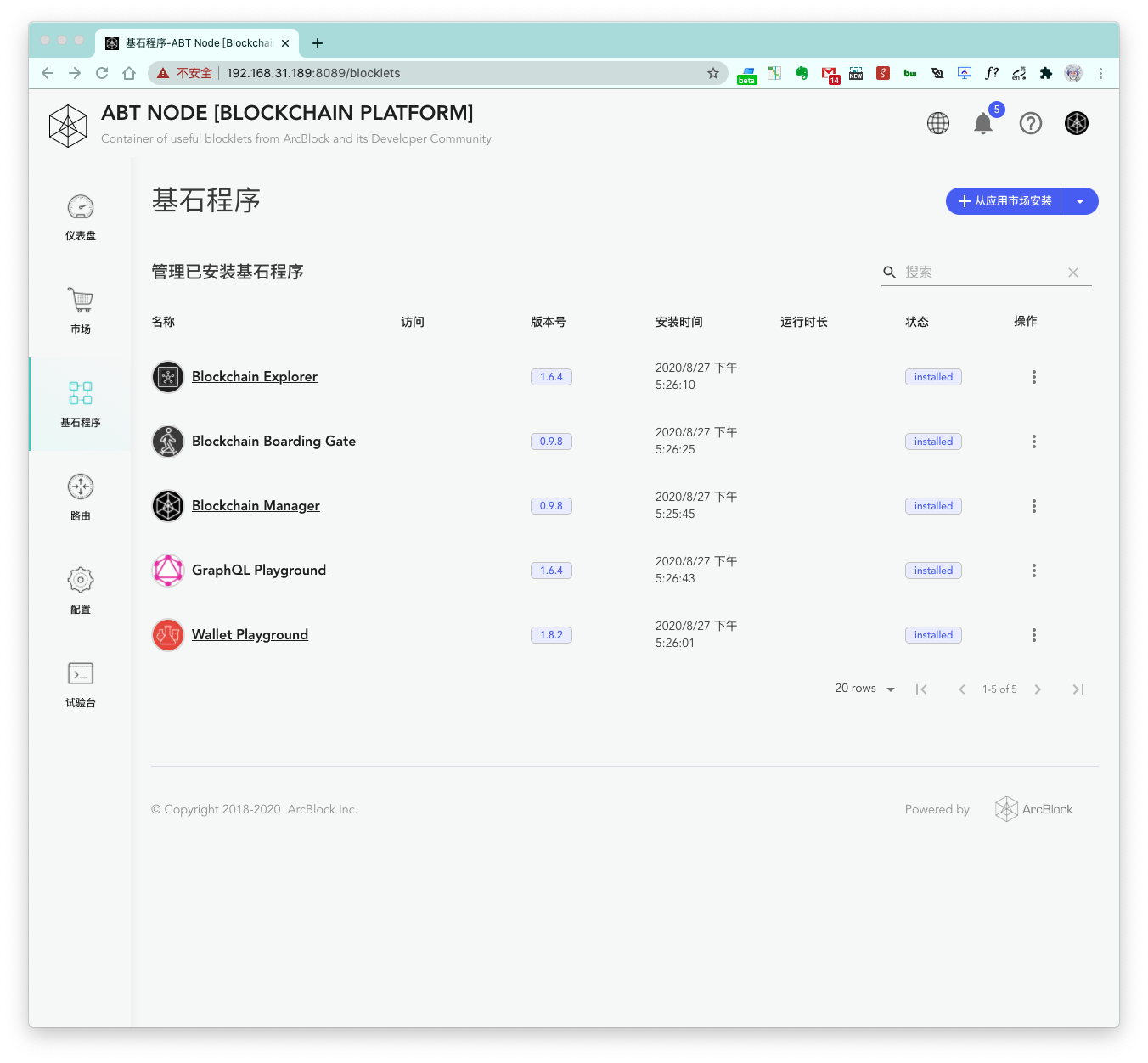Open the Blockchain Boarding Gate link
The width and height of the screenshot is (1148, 1063).
click(273, 442)
